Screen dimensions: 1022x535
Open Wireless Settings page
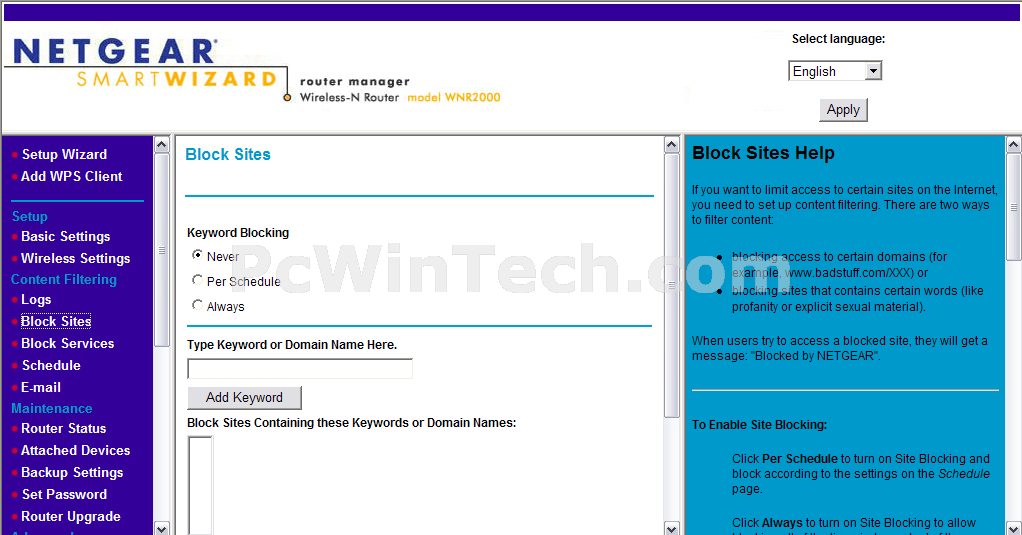pos(76,259)
